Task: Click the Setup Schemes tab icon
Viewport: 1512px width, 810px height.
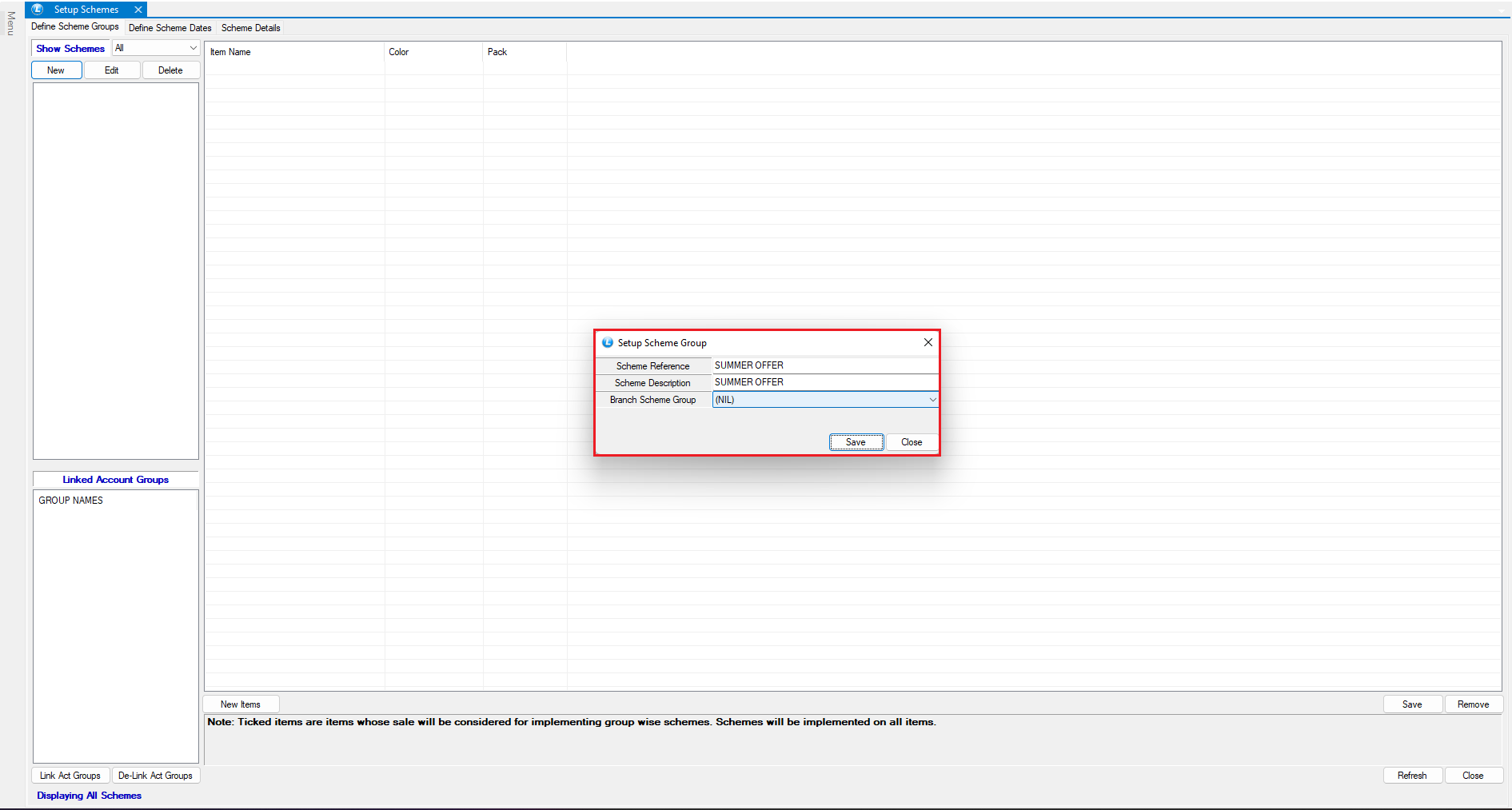Action: (38, 10)
